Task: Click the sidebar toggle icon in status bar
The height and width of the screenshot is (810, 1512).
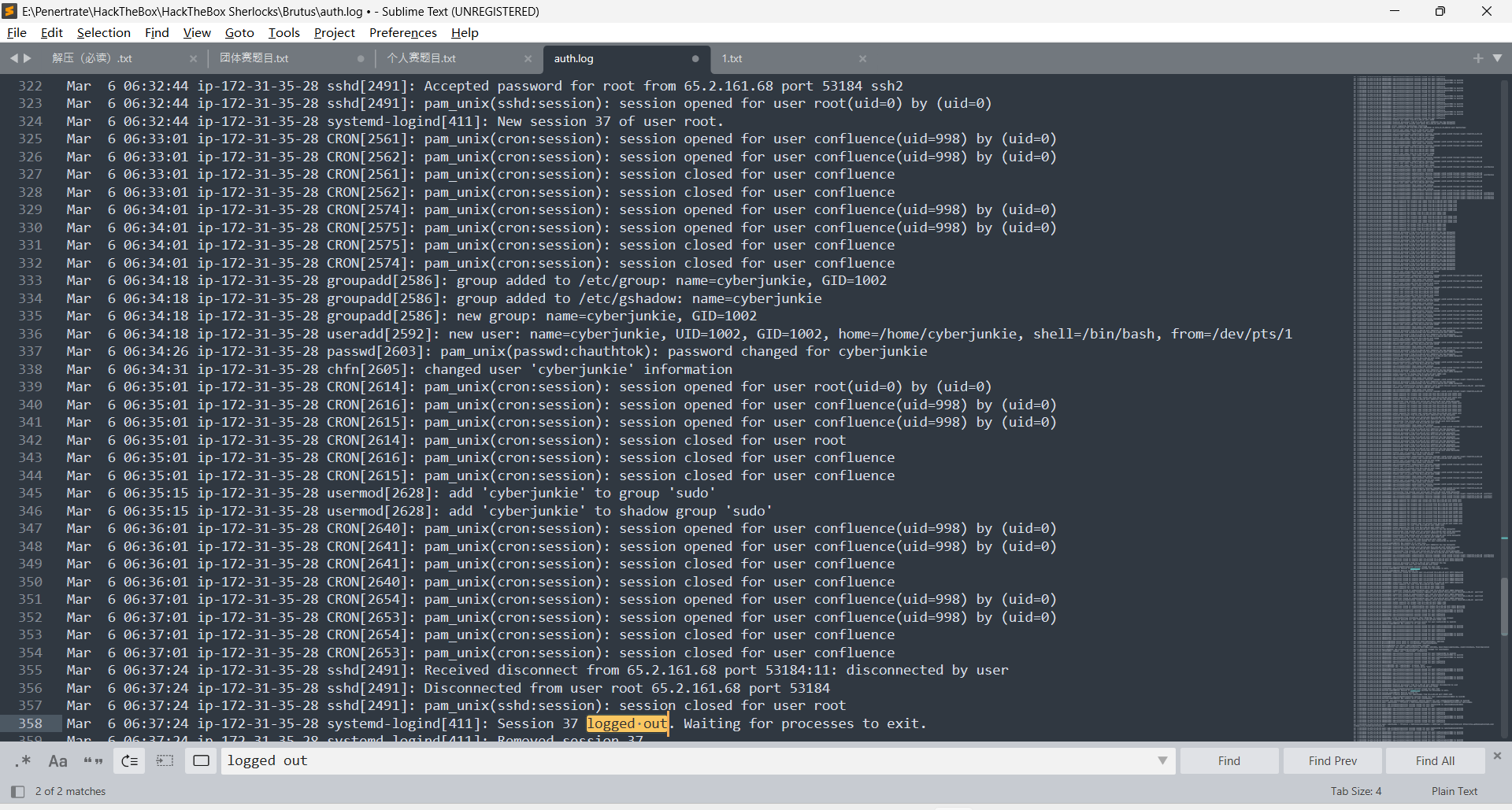Action: [x=17, y=791]
